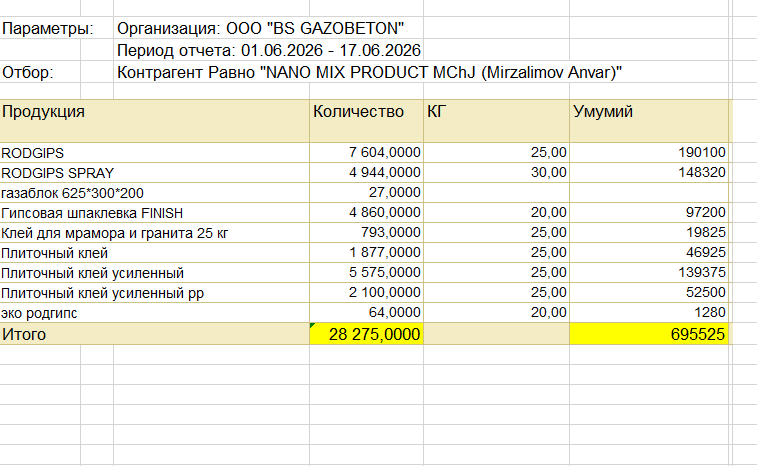Select the КГ value in the эко родгипс row
Image resolution: width=757 pixels, height=466 pixels.
coord(496,313)
